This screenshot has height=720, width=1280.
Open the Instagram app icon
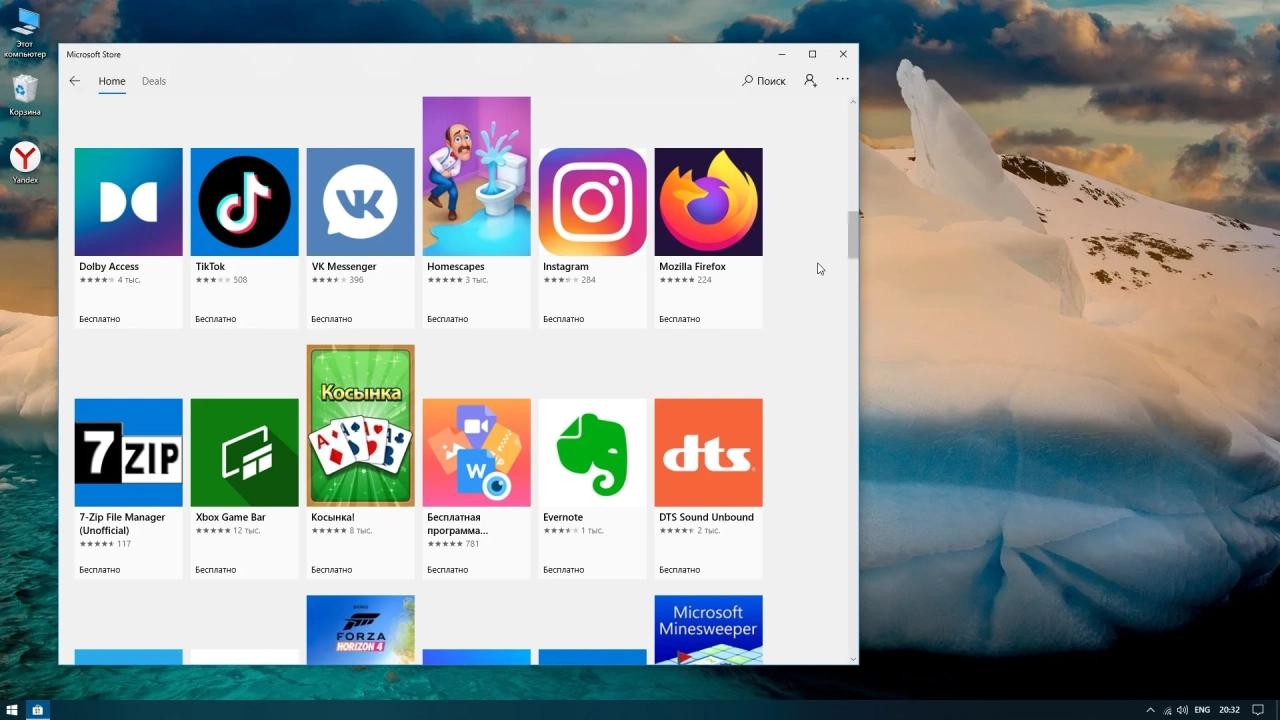coord(593,202)
